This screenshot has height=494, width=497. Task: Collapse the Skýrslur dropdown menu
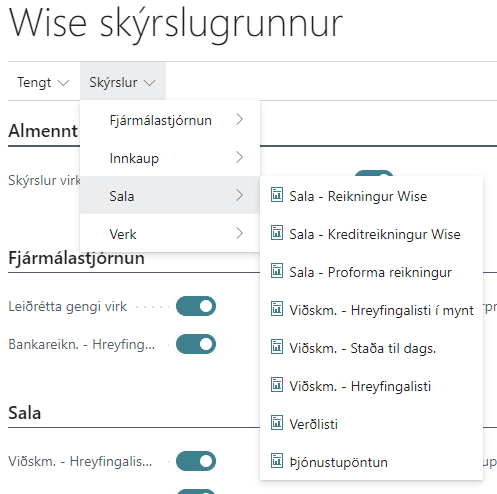123,82
